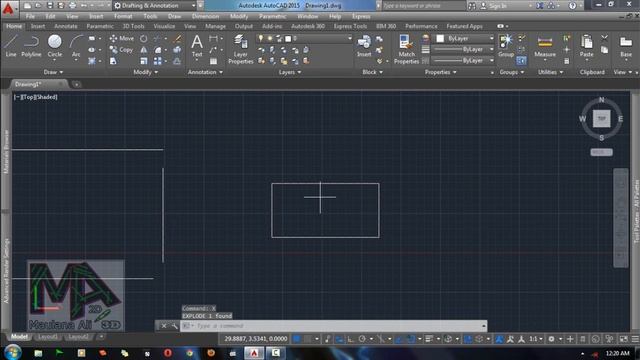Click the Mirror tool icon
This screenshot has height=360, width=640.
point(144,50)
